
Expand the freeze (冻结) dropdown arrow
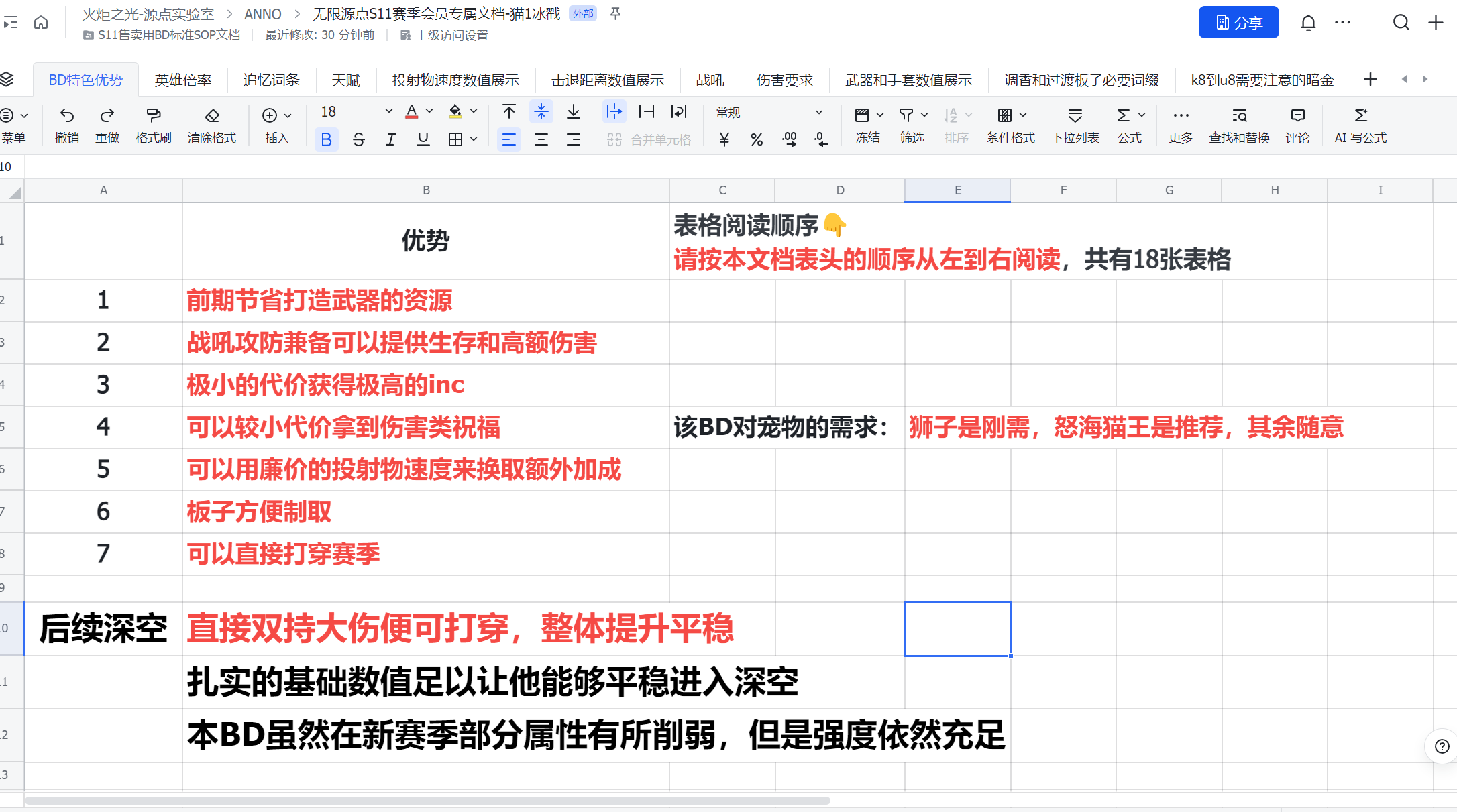click(x=880, y=115)
